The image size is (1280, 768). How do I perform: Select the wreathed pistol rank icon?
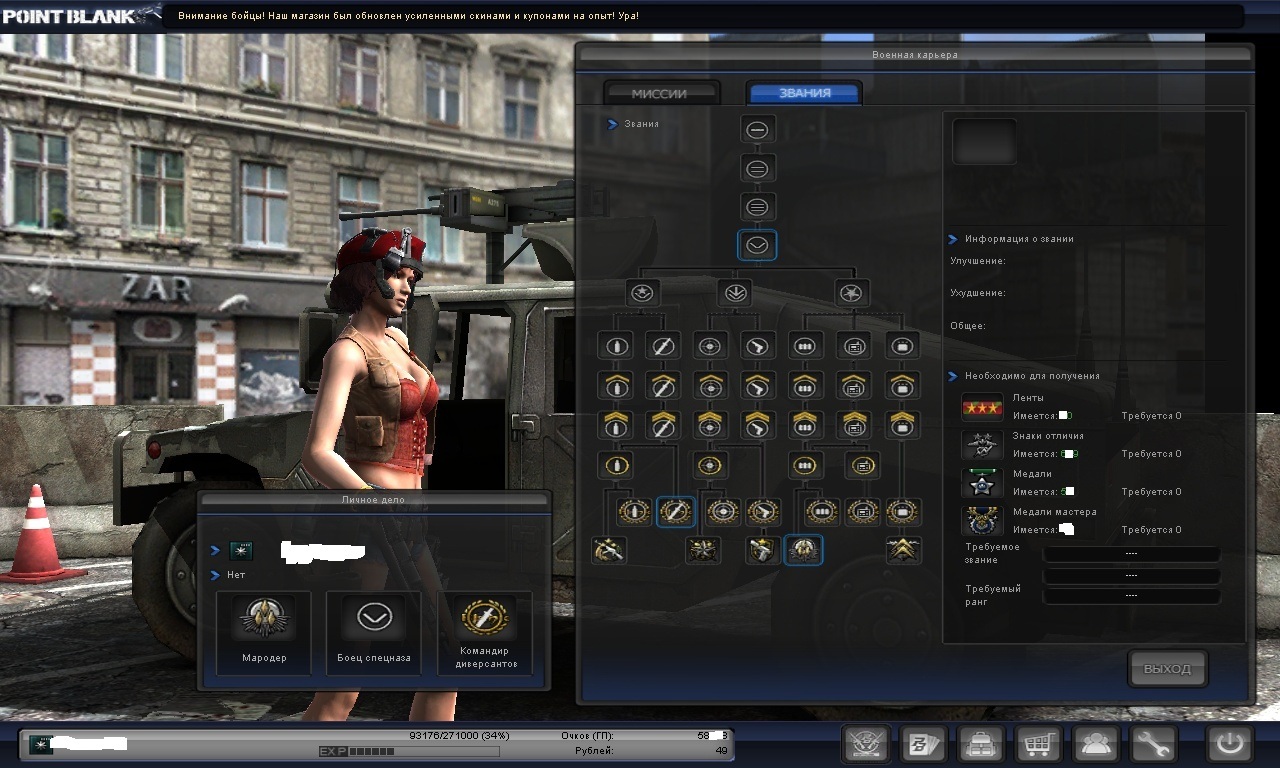(x=763, y=512)
